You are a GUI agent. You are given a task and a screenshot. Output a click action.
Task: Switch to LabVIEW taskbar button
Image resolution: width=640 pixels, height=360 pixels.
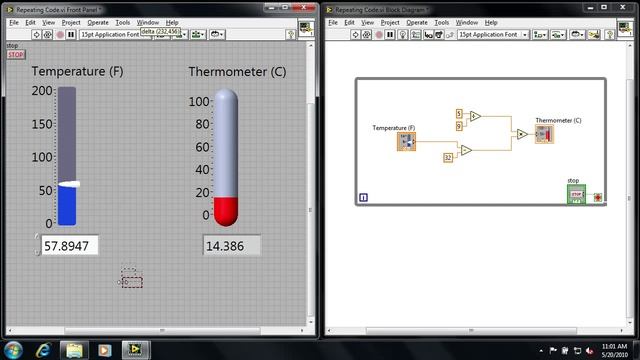(x=136, y=350)
